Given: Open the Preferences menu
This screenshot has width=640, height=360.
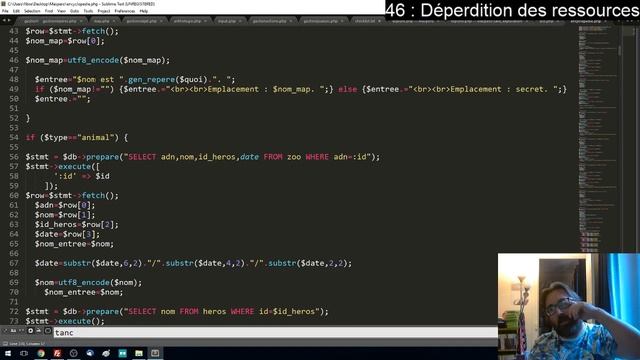Looking at the screenshot, I should [x=124, y=11].
